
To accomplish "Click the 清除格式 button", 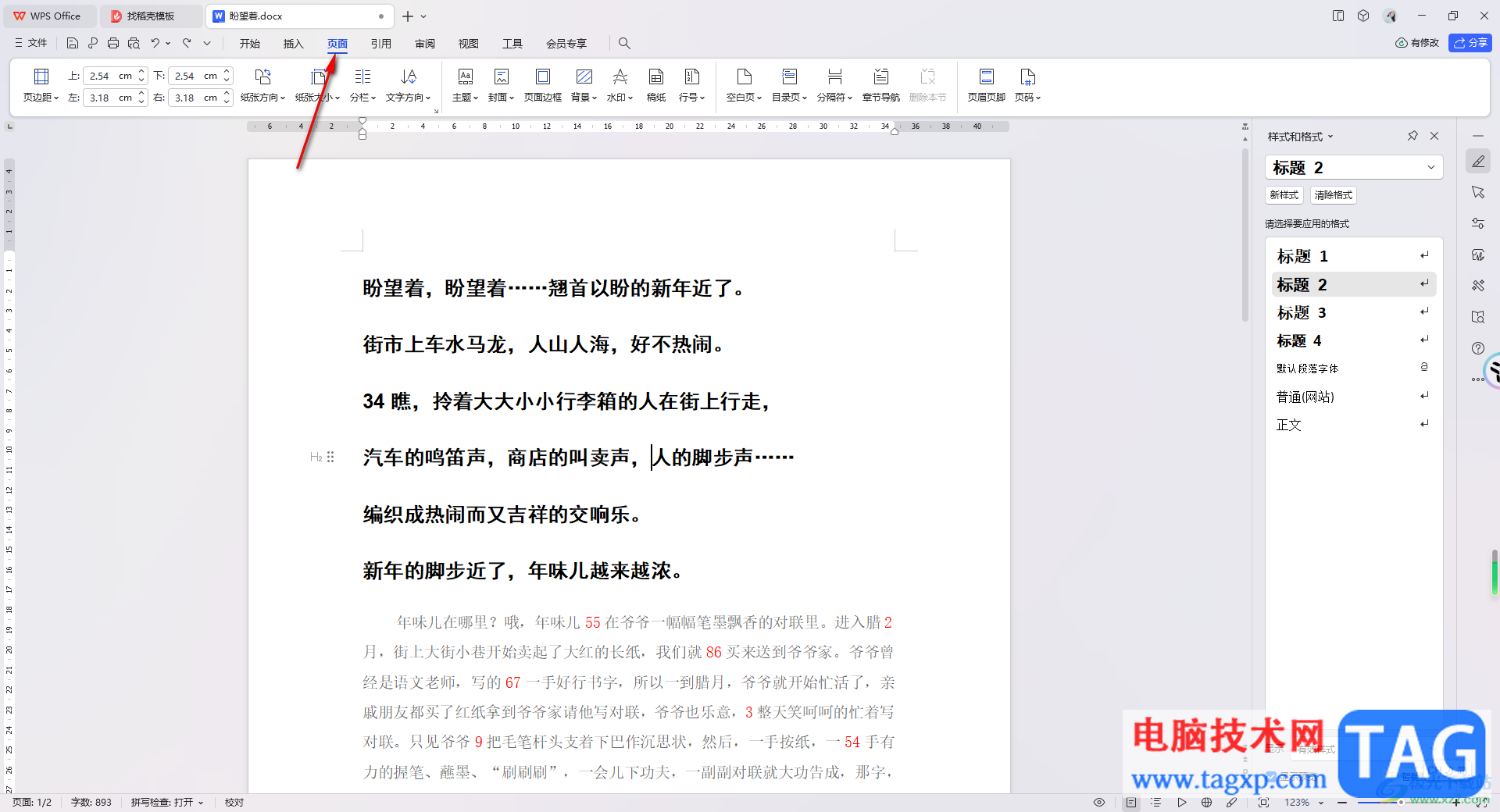I will pyautogui.click(x=1333, y=195).
